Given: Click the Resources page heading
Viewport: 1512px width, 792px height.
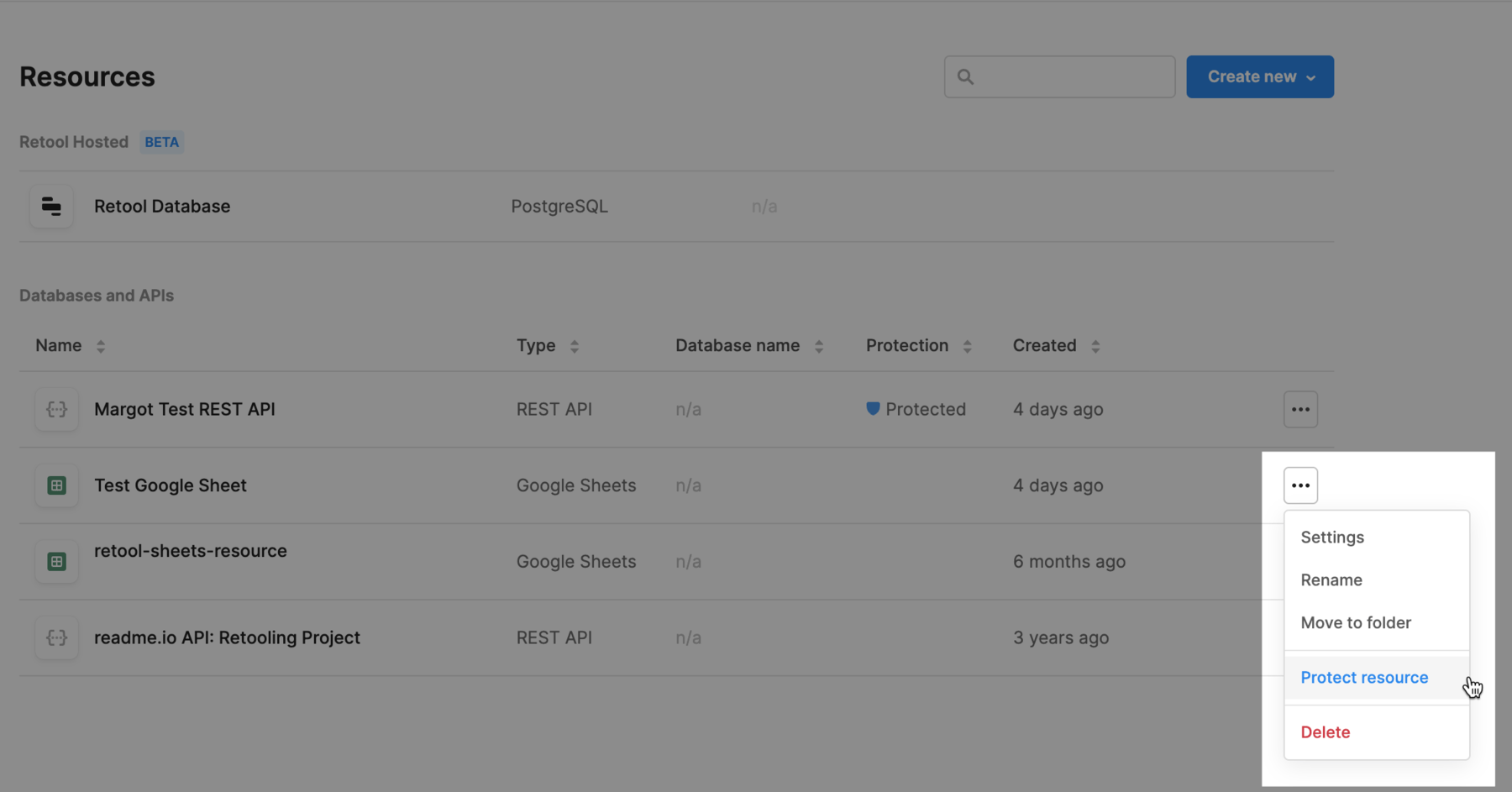Looking at the screenshot, I should tap(87, 77).
